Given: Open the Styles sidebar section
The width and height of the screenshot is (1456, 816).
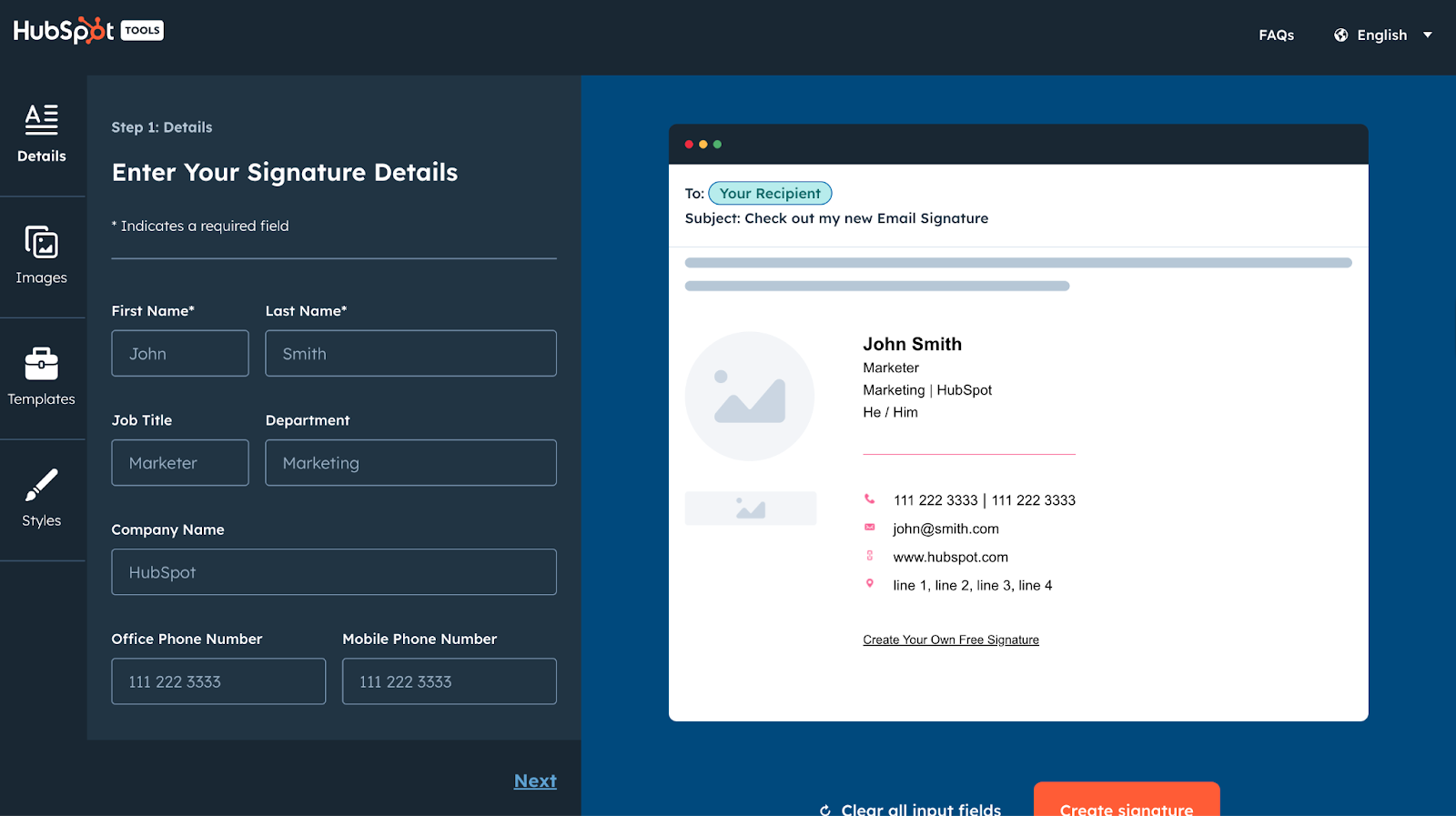Looking at the screenshot, I should [42, 499].
